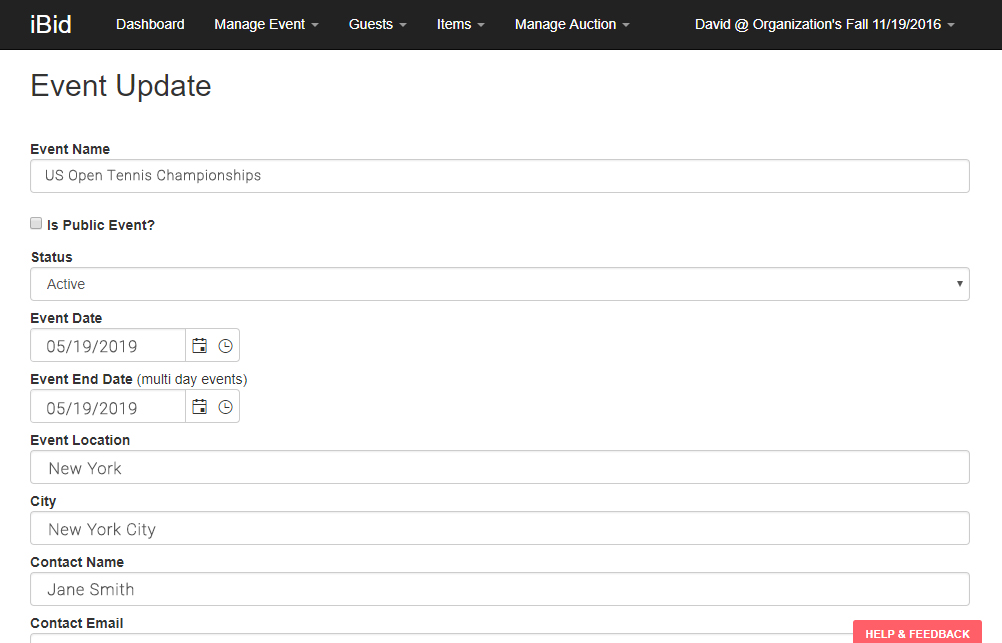Edit the Event Name field
This screenshot has height=643, width=1002.
500,175
